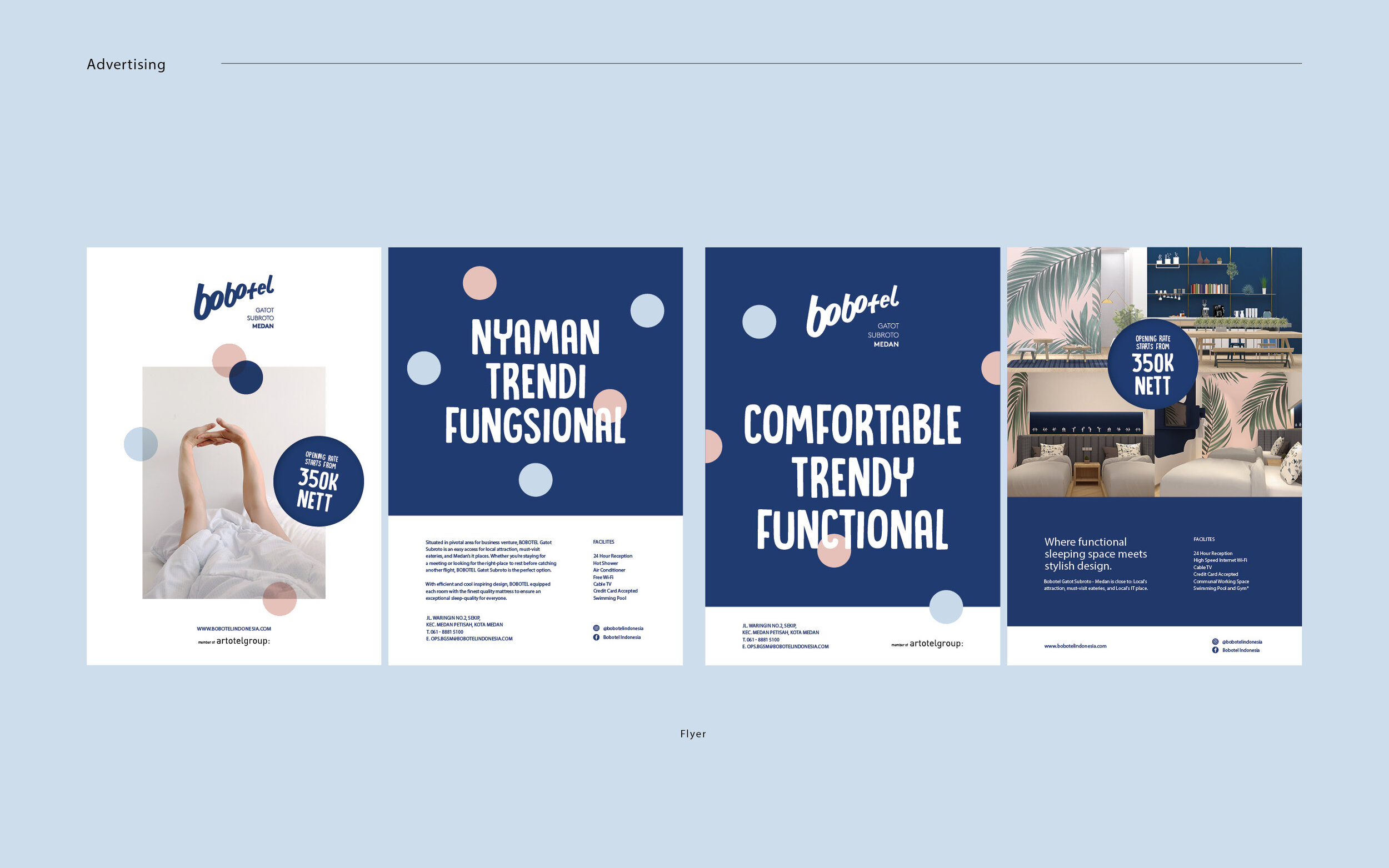Click the 'TRENDI' headline word
This screenshot has width=1389, height=868.
pyautogui.click(x=536, y=380)
